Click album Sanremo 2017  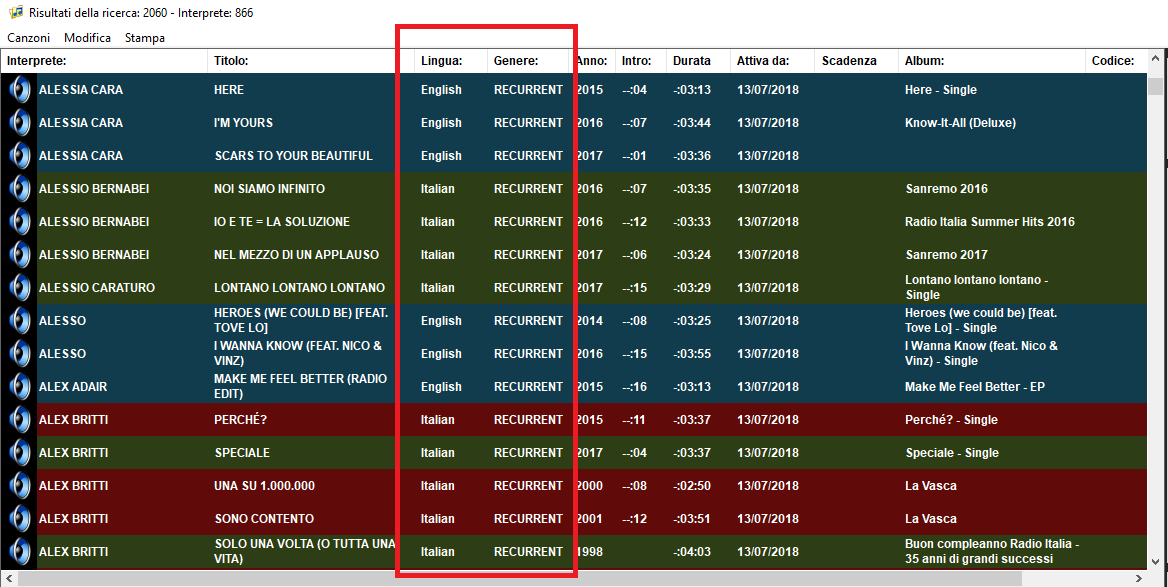tap(947, 254)
